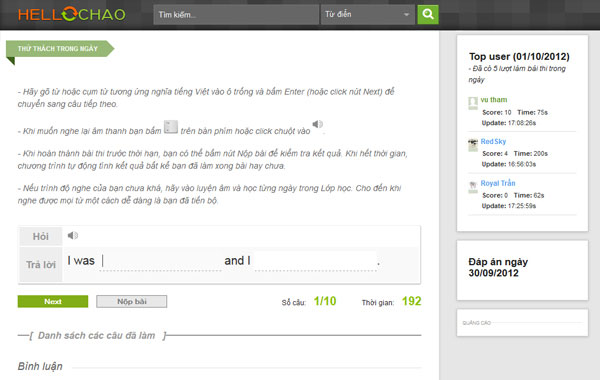The image size is (600, 380).
Task: Click the first answer blank after "I was"
Action: (160, 261)
